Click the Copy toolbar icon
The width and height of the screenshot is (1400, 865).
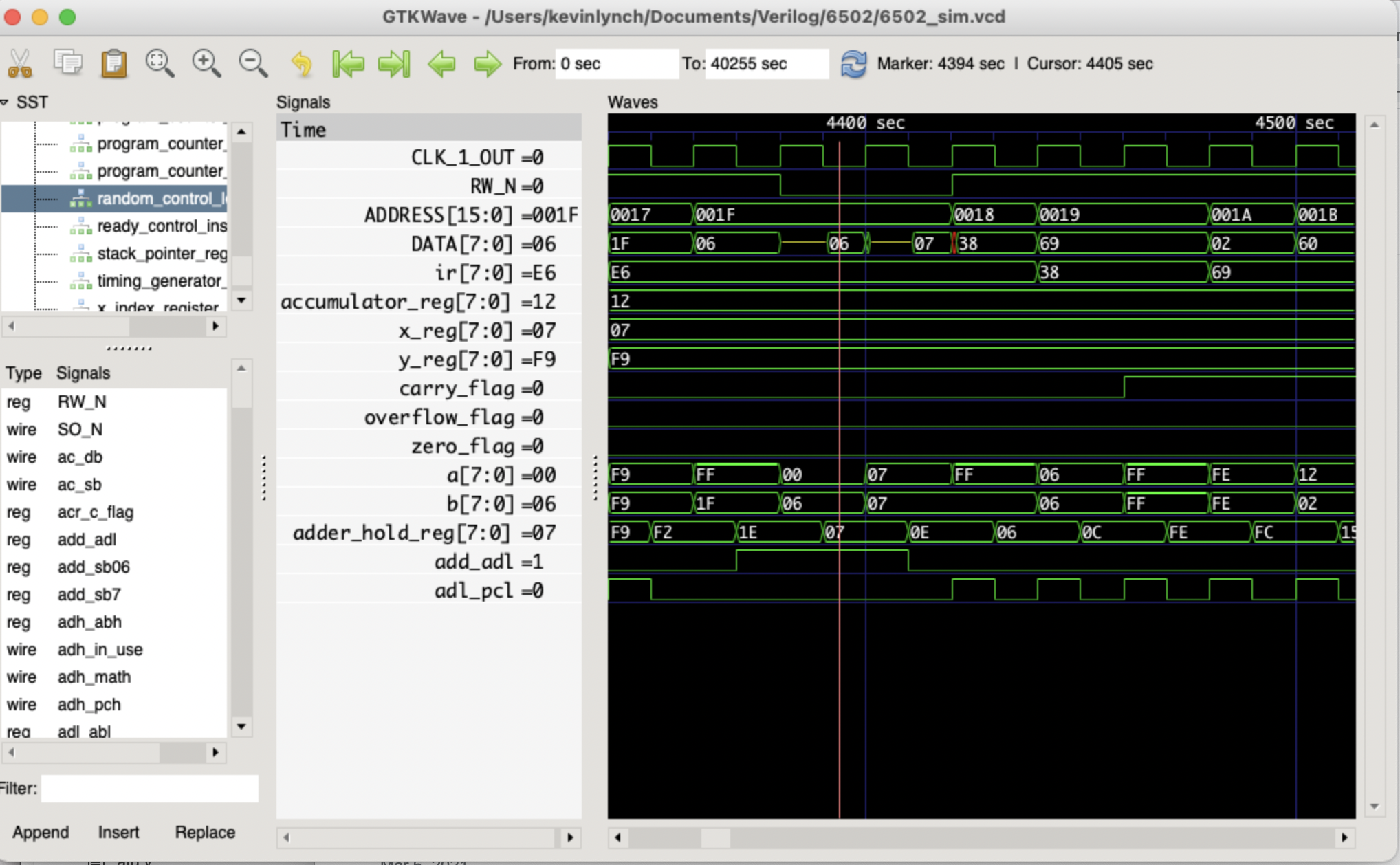(67, 63)
